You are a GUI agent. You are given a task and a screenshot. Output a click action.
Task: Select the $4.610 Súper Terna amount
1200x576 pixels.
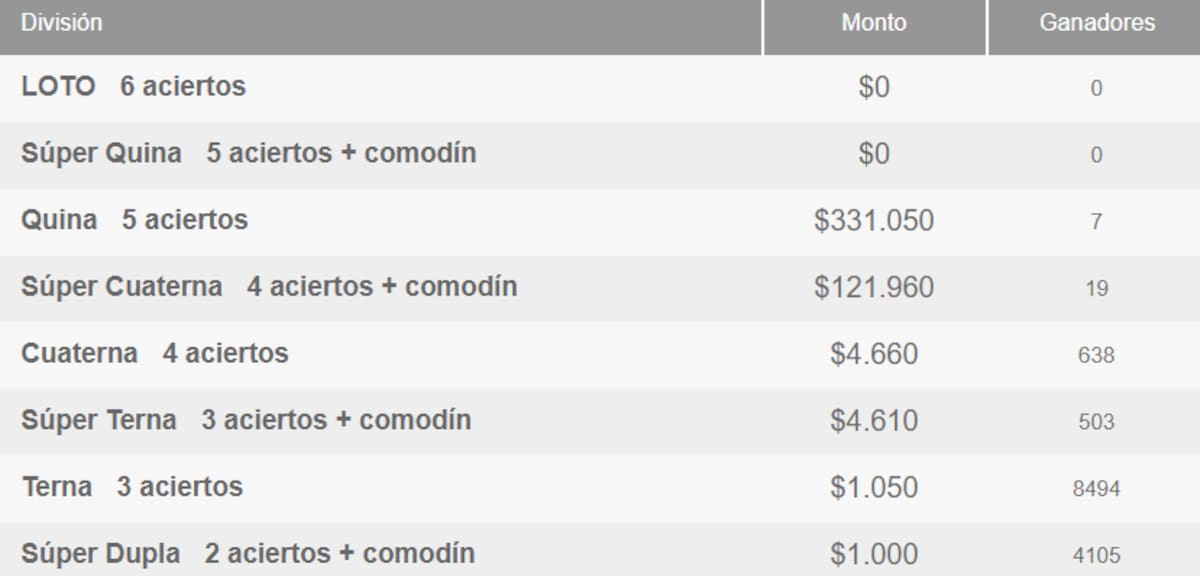click(874, 421)
